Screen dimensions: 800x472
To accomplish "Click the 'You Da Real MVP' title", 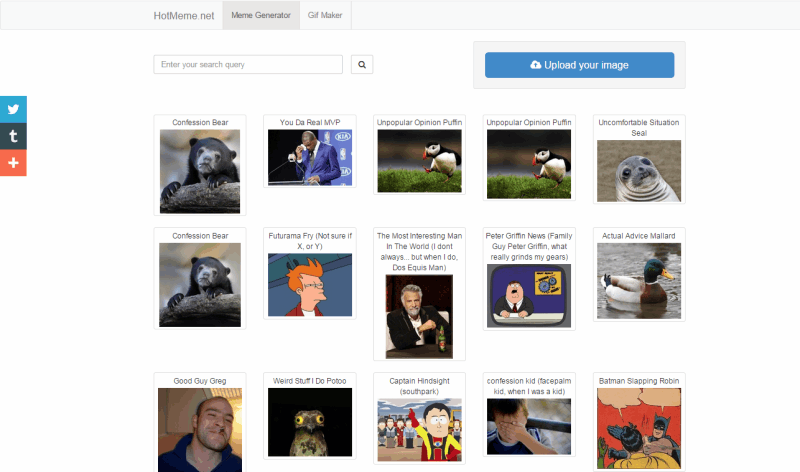I will click(x=310, y=122).
